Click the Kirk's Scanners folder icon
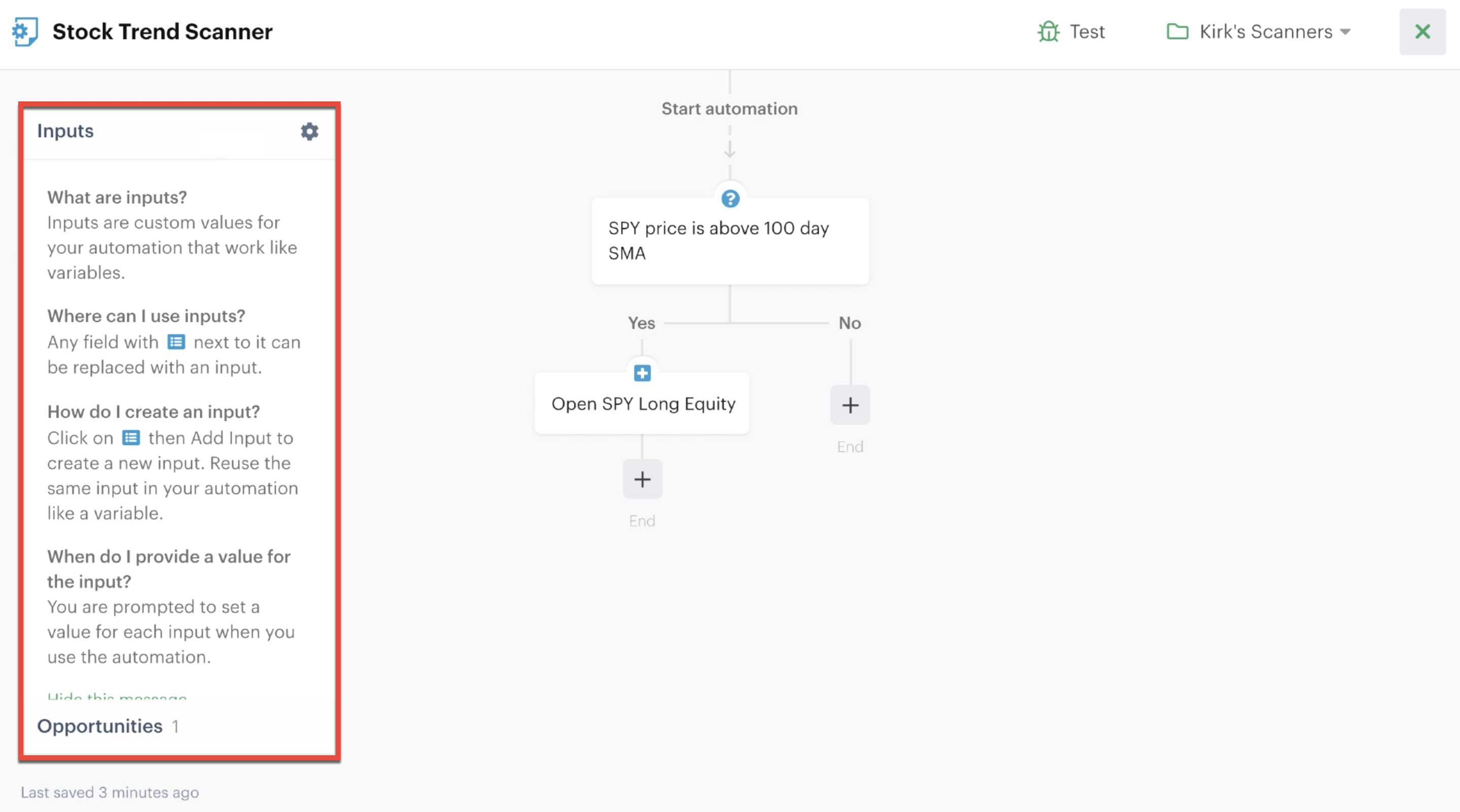1460x812 pixels. pyautogui.click(x=1177, y=32)
